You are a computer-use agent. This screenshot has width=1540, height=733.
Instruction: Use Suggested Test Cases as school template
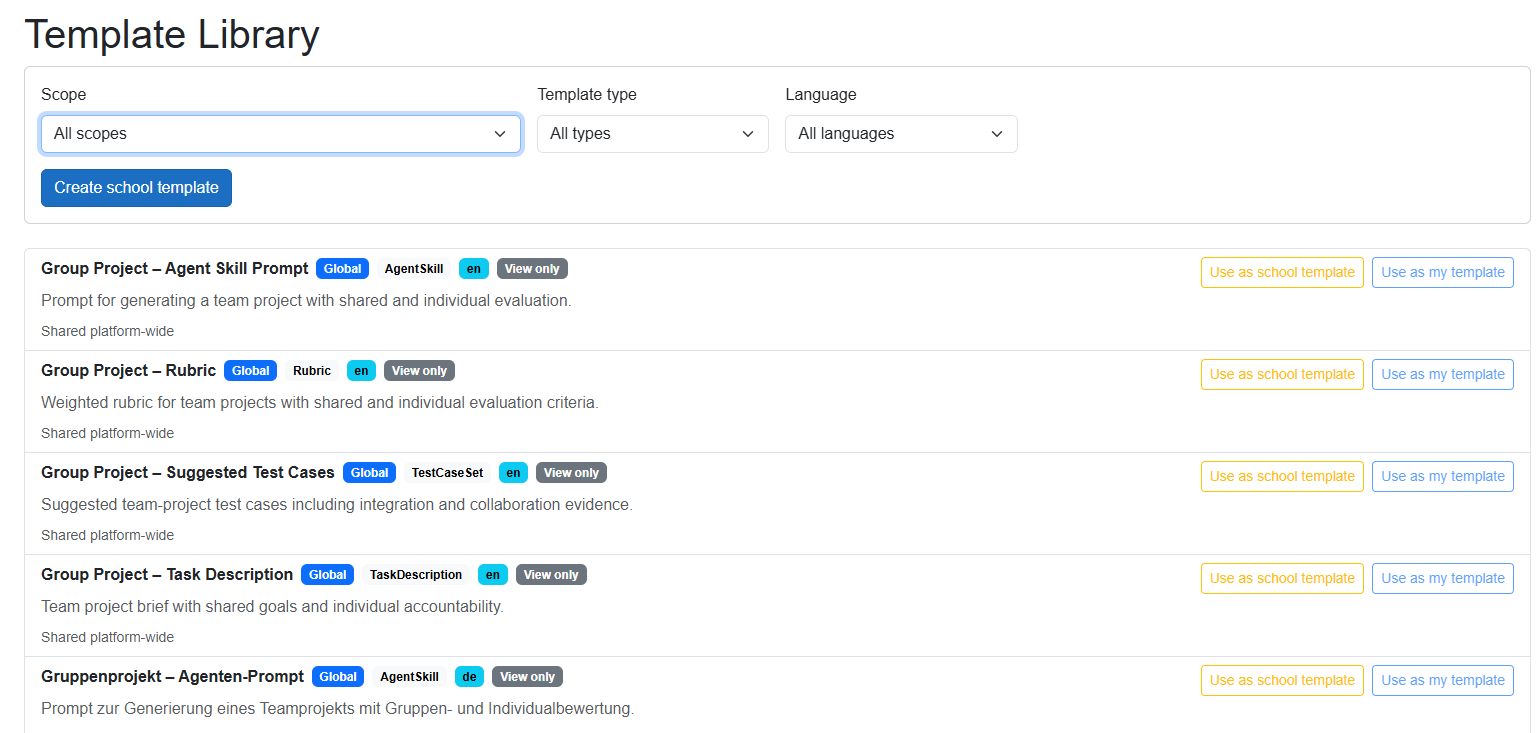tap(1282, 476)
